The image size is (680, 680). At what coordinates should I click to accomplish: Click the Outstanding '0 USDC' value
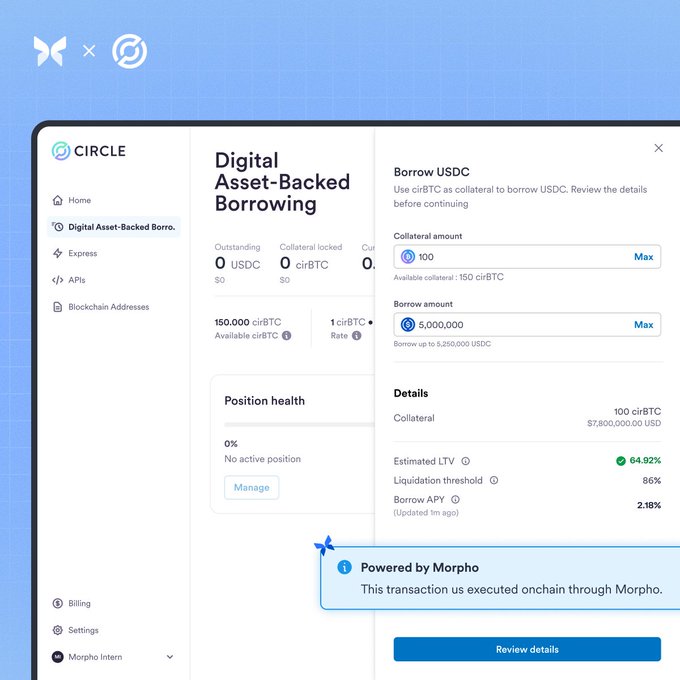[237, 263]
